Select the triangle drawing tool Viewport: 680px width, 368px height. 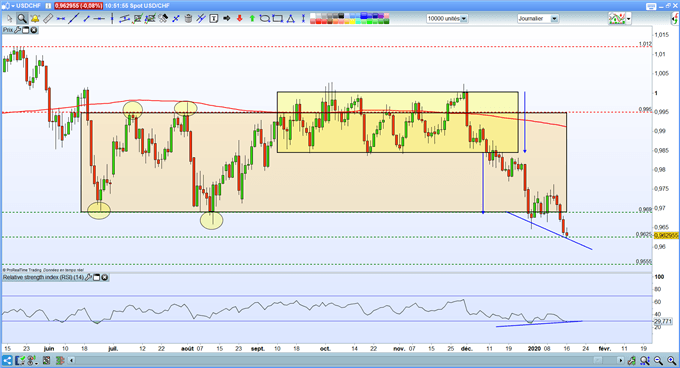pyautogui.click(x=291, y=19)
